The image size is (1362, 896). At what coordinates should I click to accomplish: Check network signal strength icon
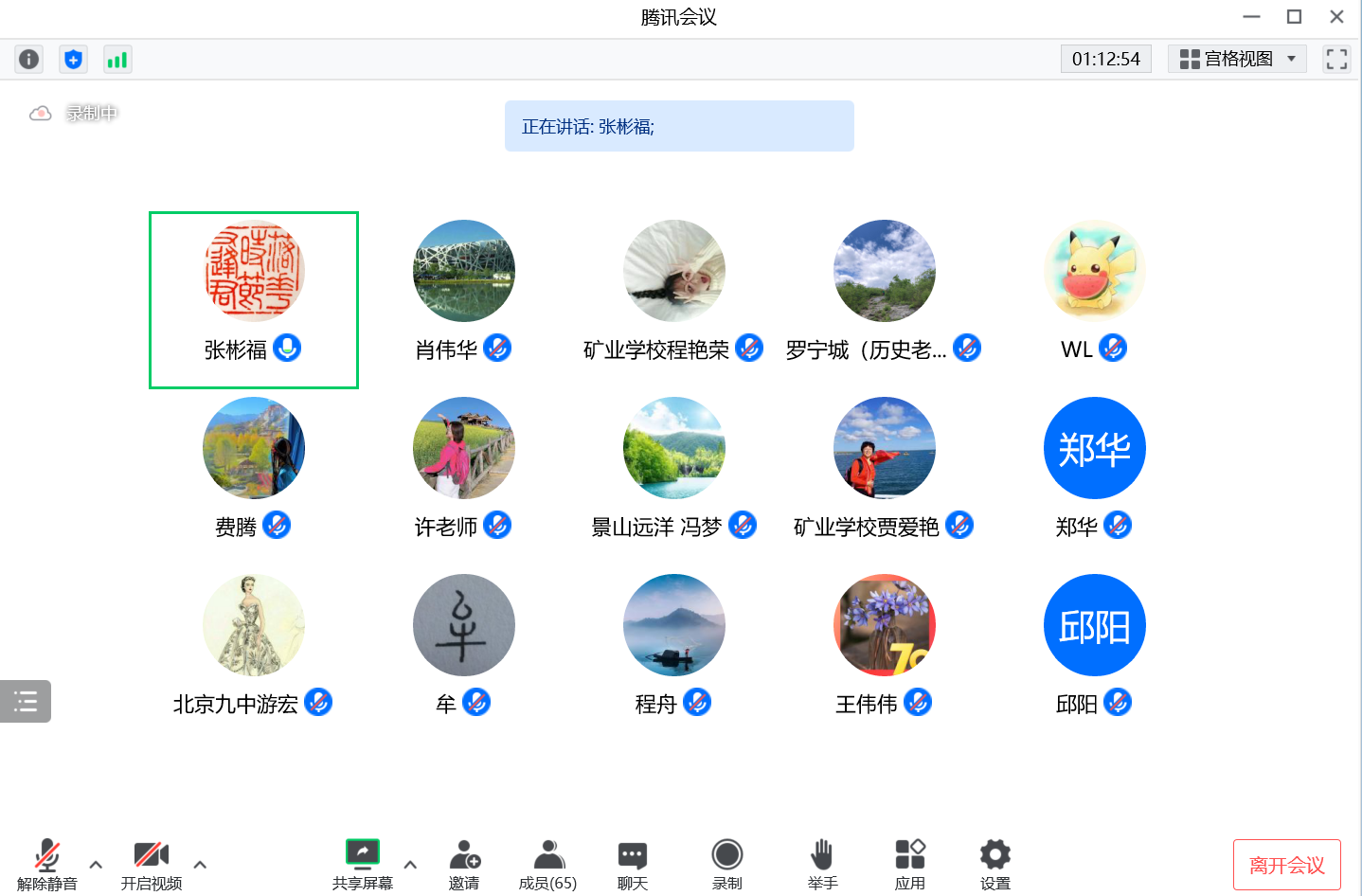coord(117,60)
